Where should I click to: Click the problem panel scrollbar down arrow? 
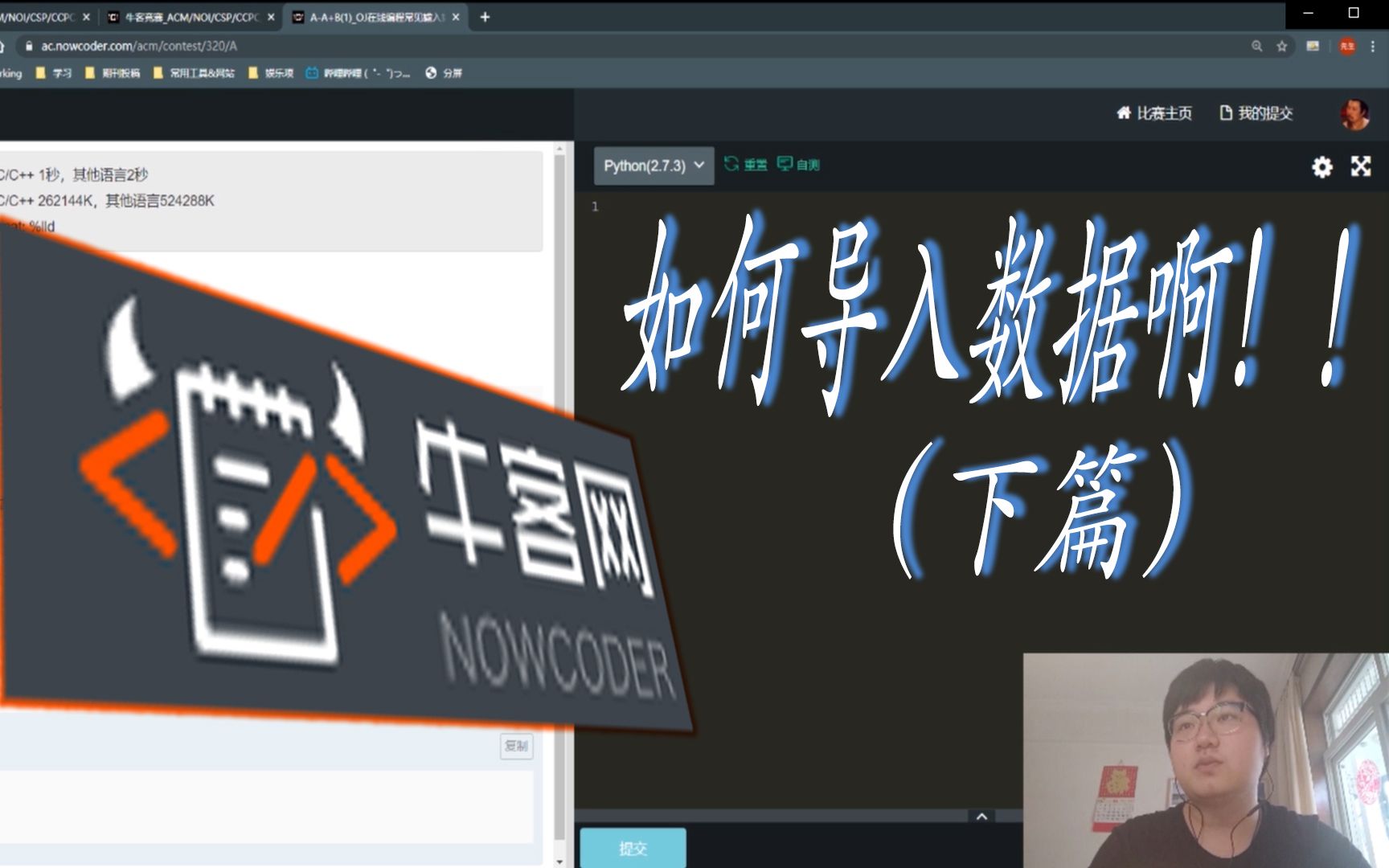560,861
